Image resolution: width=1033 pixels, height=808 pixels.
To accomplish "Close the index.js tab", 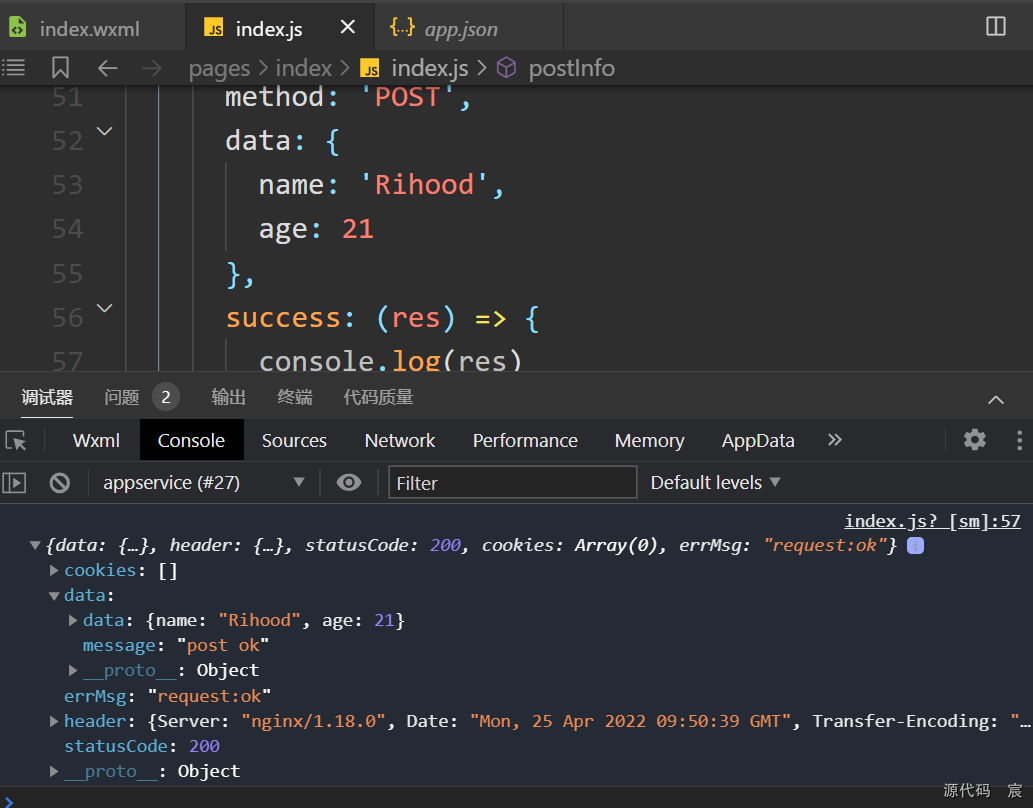I will point(348,27).
